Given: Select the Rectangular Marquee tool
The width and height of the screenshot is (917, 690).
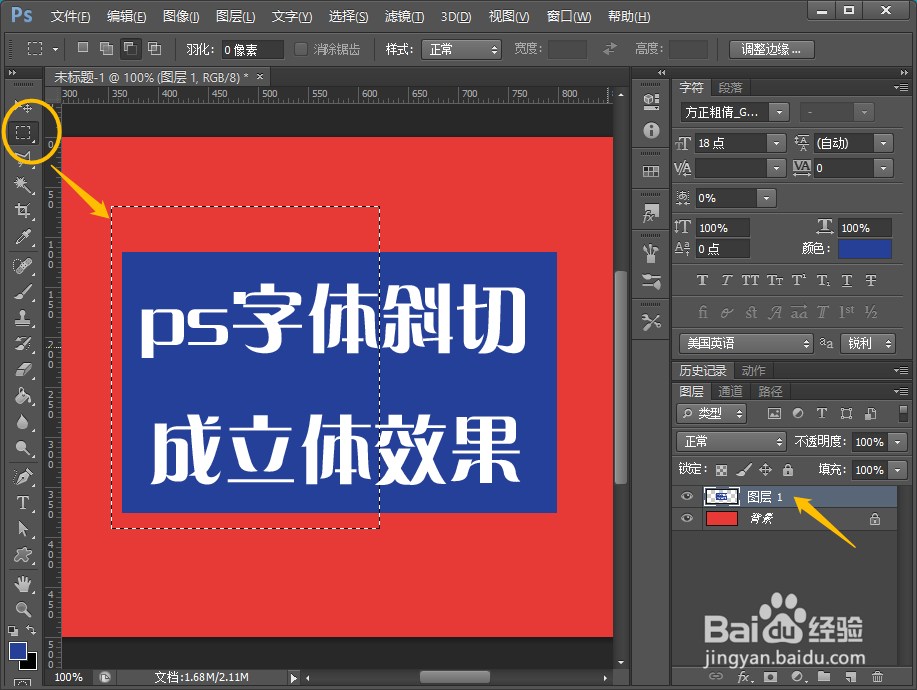Looking at the screenshot, I should [x=22, y=131].
